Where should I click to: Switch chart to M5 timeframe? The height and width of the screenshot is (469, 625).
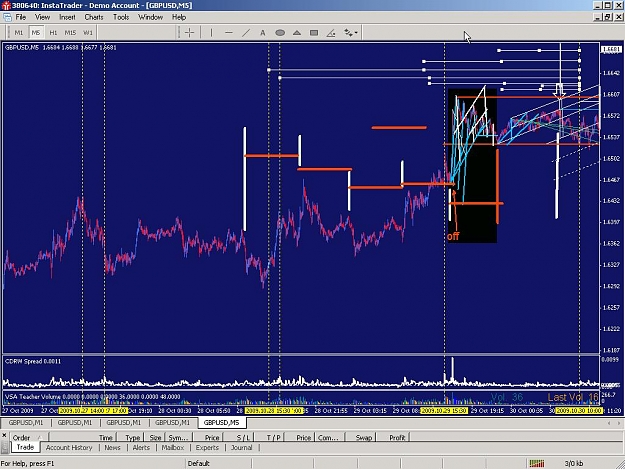36,33
